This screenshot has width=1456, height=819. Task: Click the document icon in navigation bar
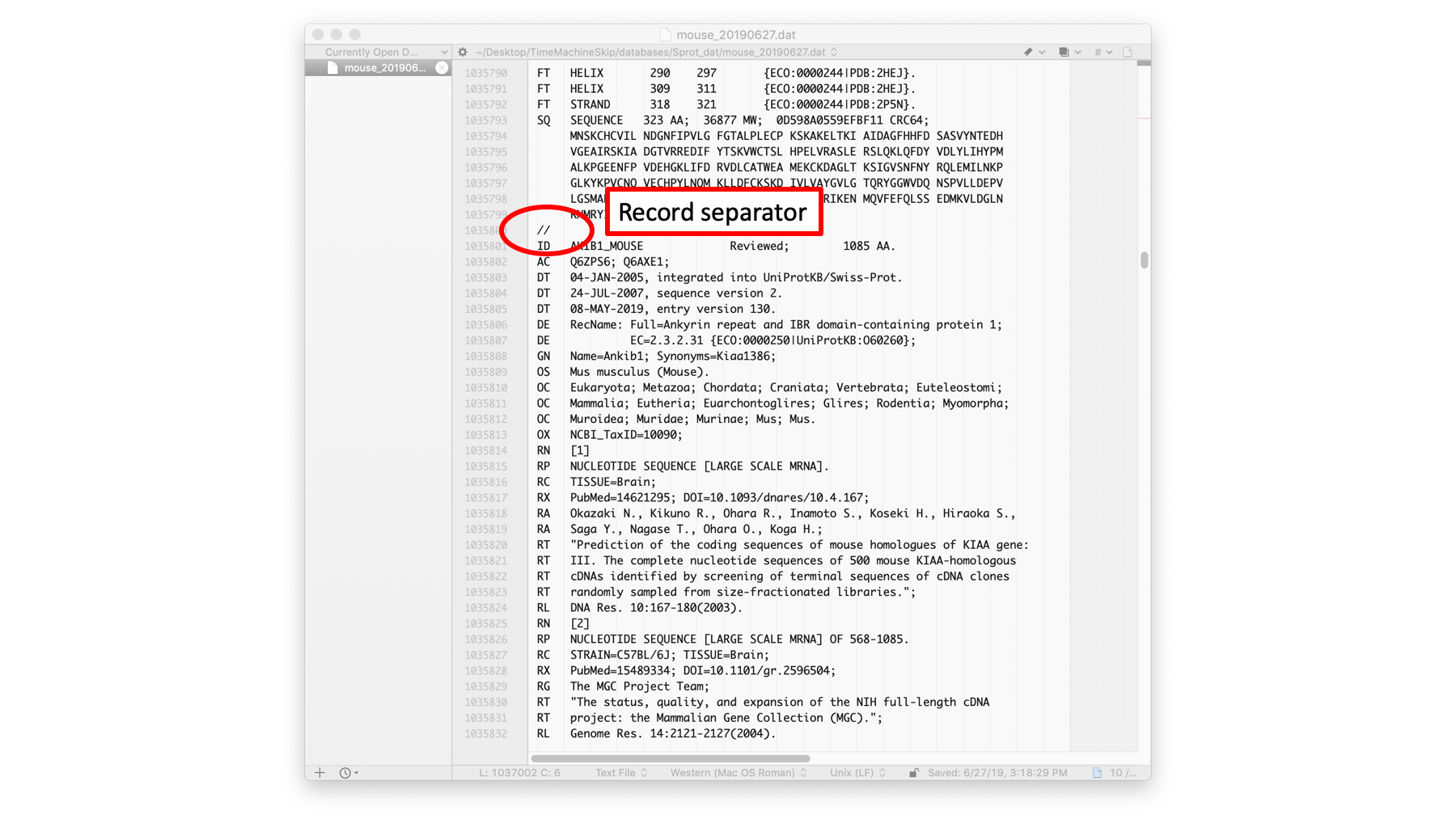1128,52
